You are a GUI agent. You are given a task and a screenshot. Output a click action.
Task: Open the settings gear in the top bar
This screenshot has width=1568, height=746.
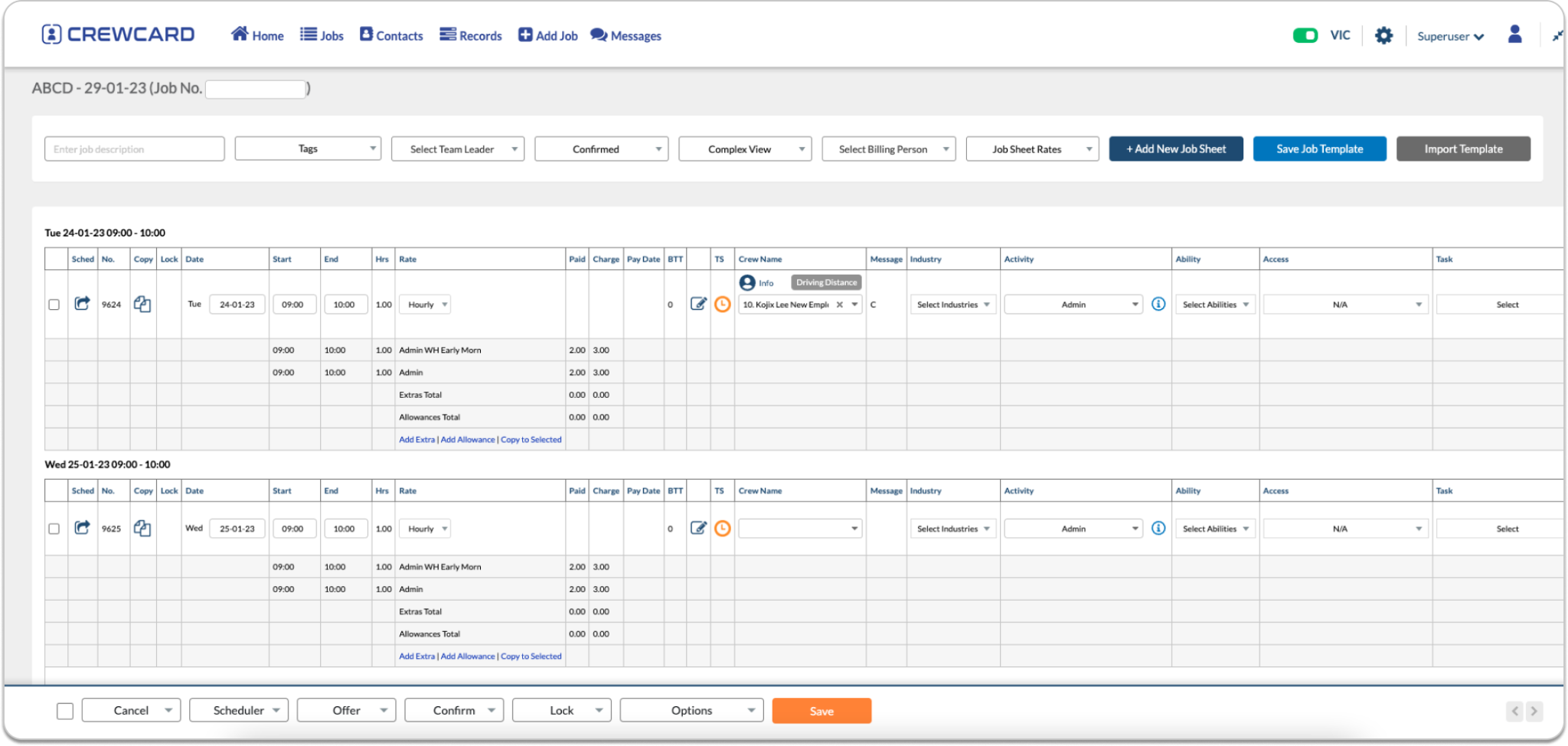pyautogui.click(x=1383, y=36)
